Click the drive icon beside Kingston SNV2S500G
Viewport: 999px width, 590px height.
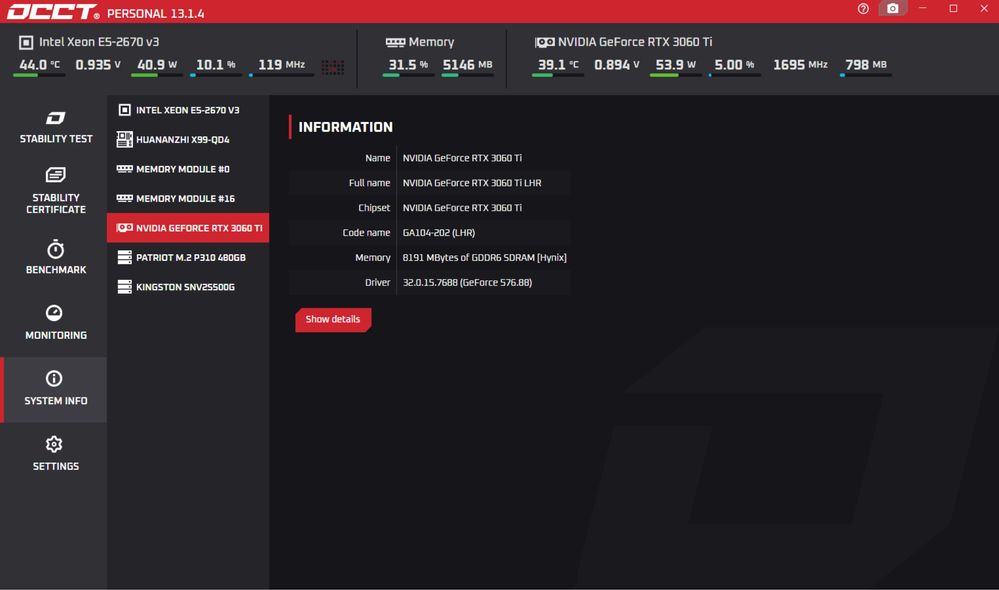125,287
